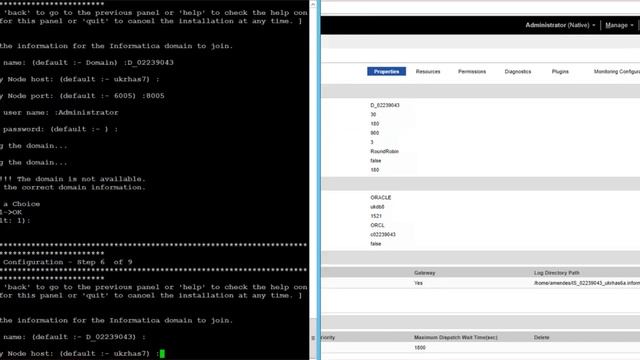Click the Delete column header
640x360 pixels.
pos(541,338)
